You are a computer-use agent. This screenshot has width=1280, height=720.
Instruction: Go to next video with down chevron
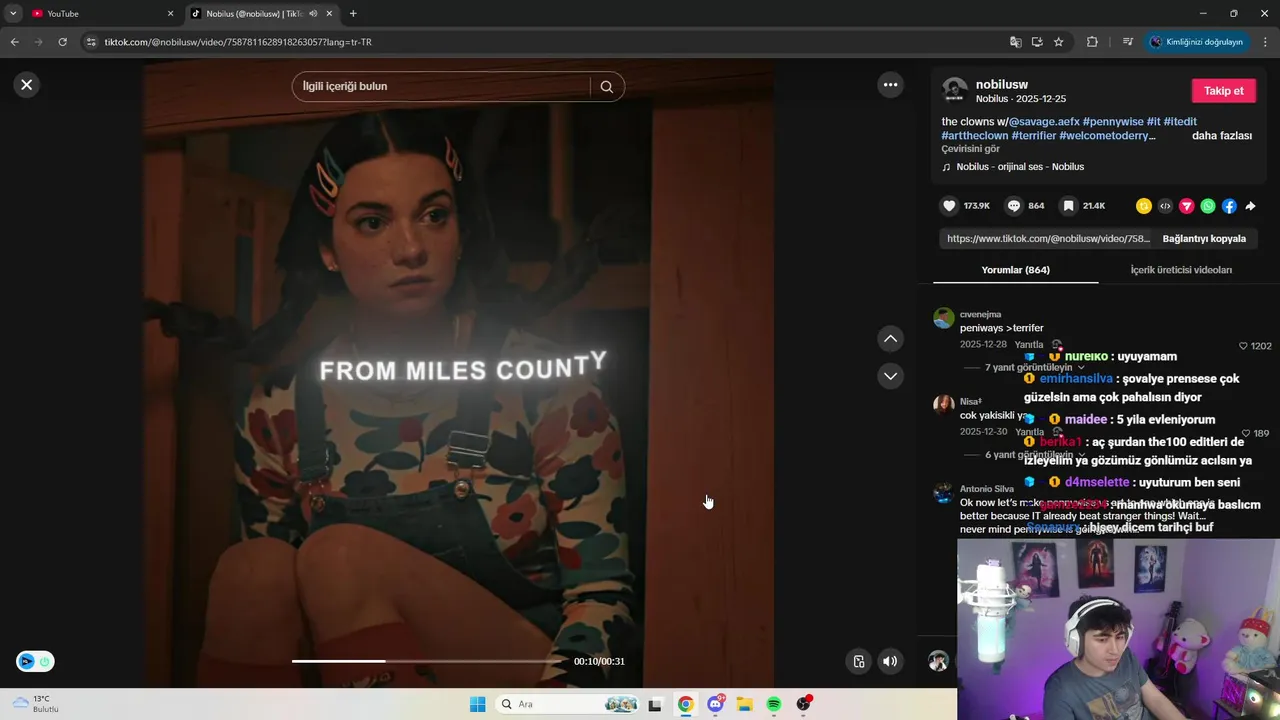pos(890,376)
